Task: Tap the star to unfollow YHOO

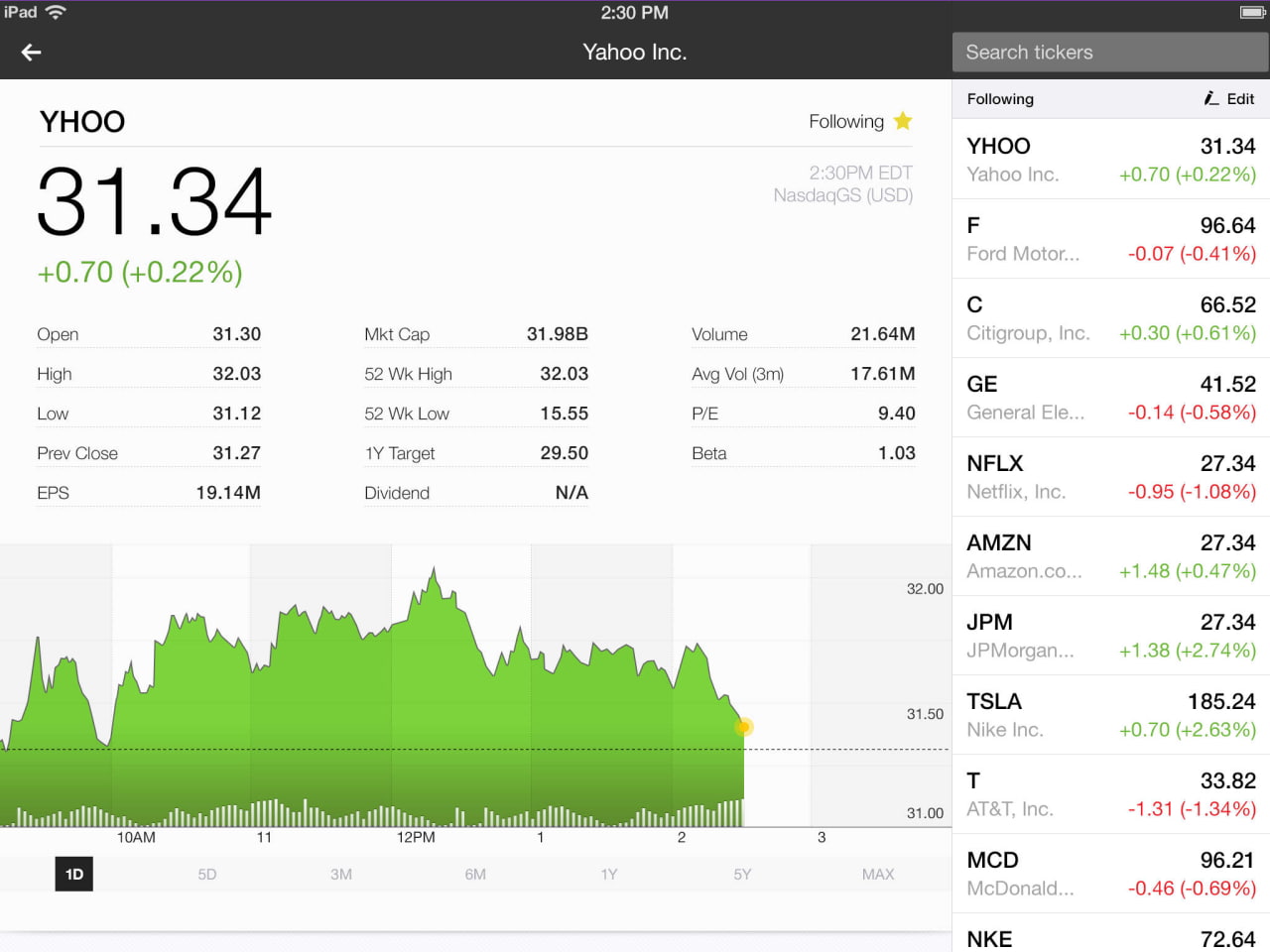Action: point(903,120)
